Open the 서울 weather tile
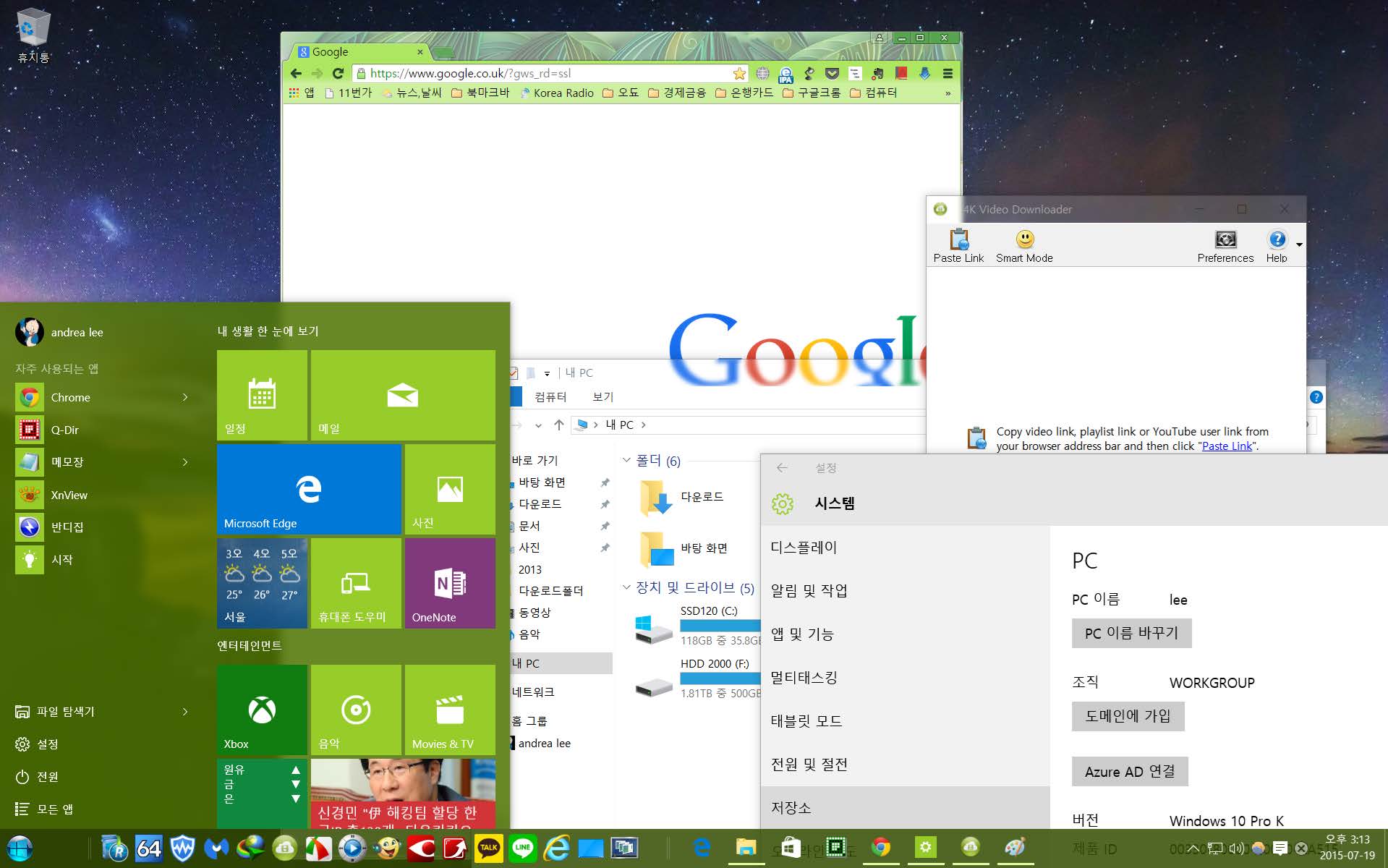The width and height of the screenshot is (1388, 868). 262,583
